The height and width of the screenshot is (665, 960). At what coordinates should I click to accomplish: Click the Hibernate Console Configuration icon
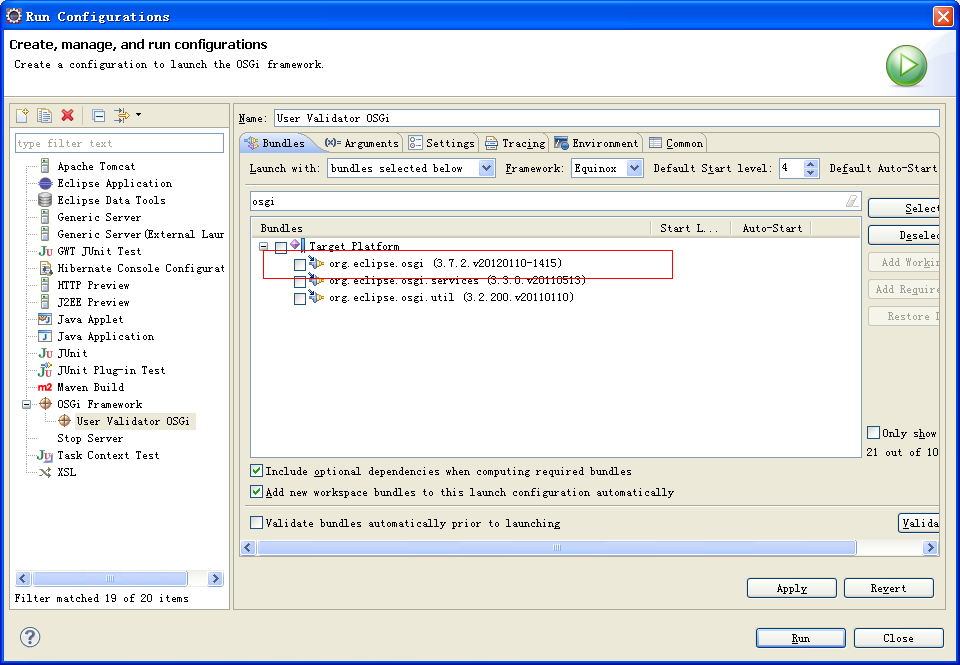pyautogui.click(x=46, y=268)
